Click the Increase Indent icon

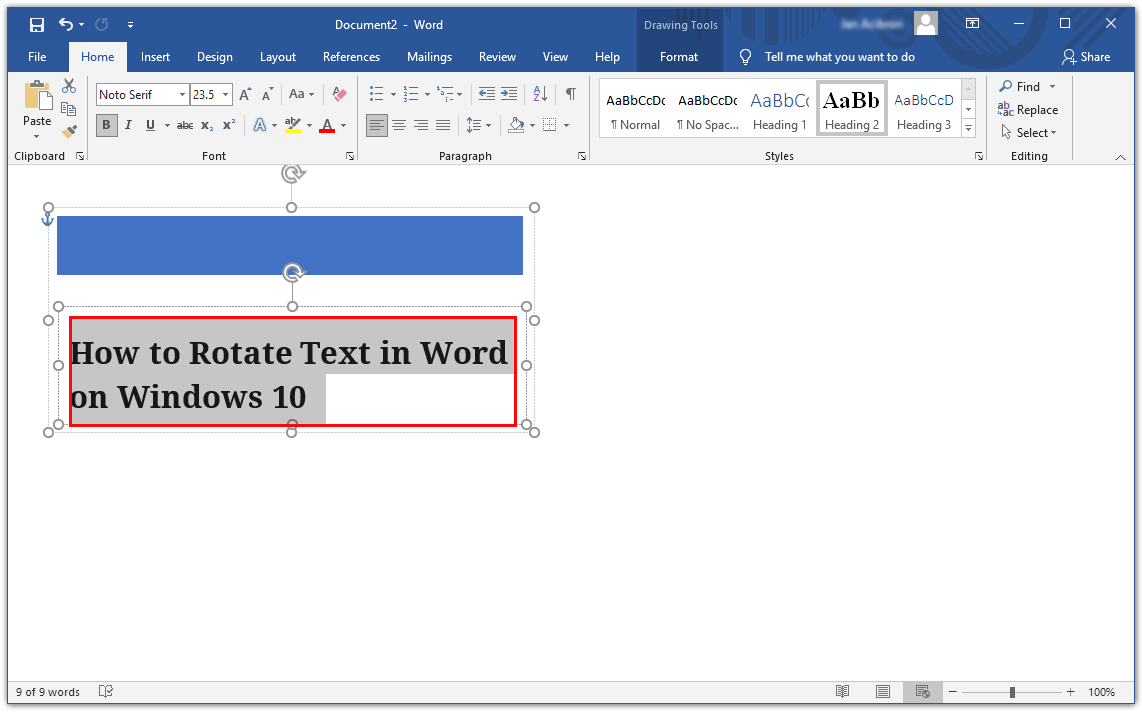(509, 94)
